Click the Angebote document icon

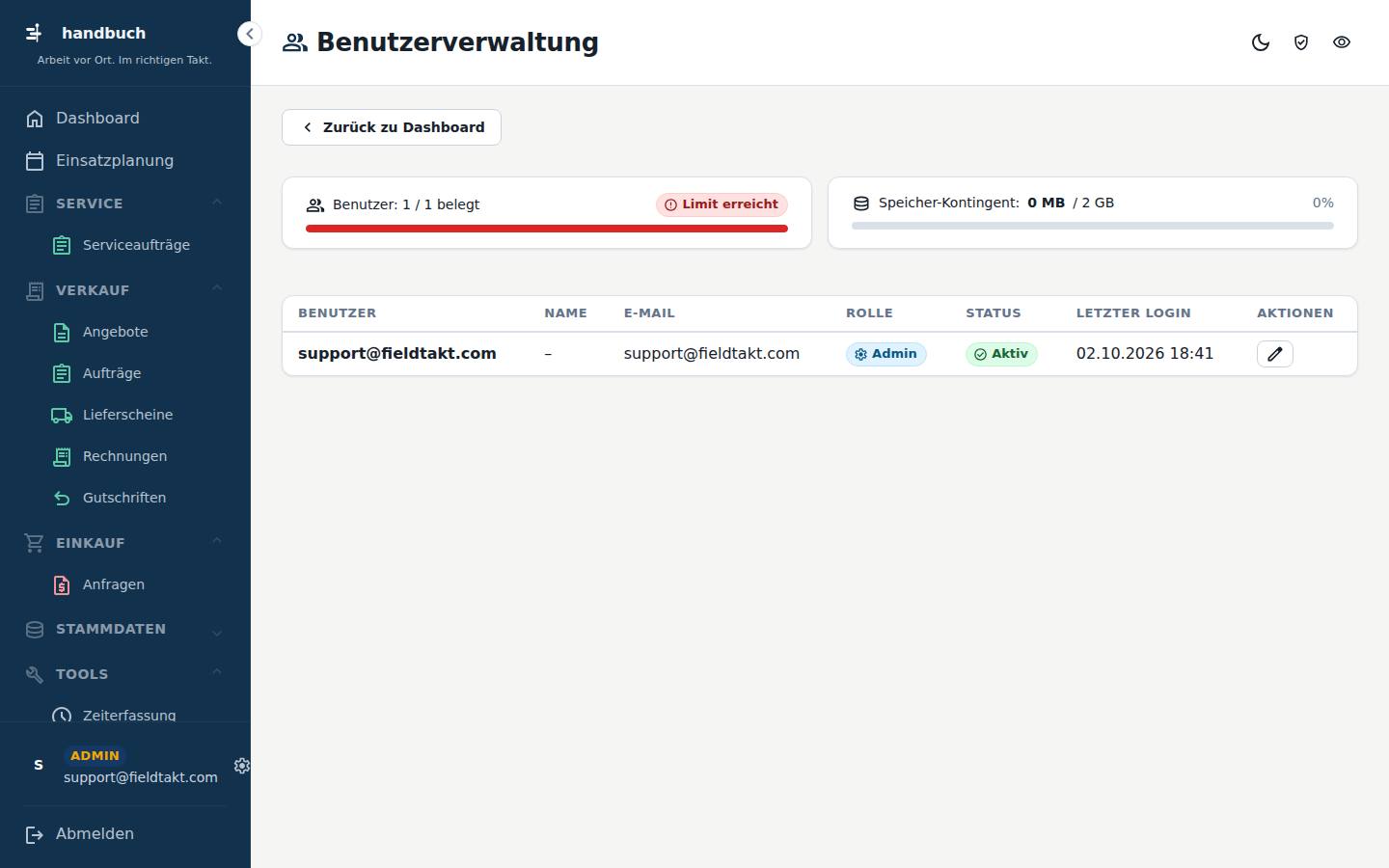pos(62,333)
